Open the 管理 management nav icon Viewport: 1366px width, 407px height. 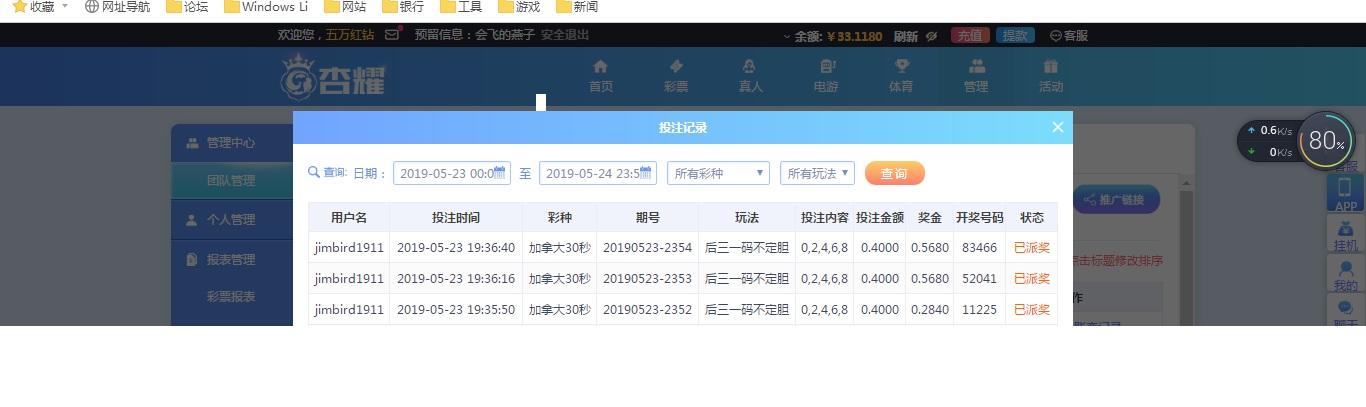pyautogui.click(x=976, y=67)
